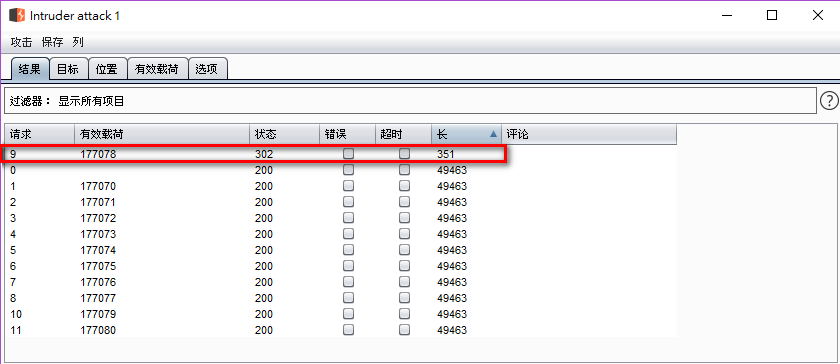Select request number 11 cell
840x364 pixels.
pos(16,331)
